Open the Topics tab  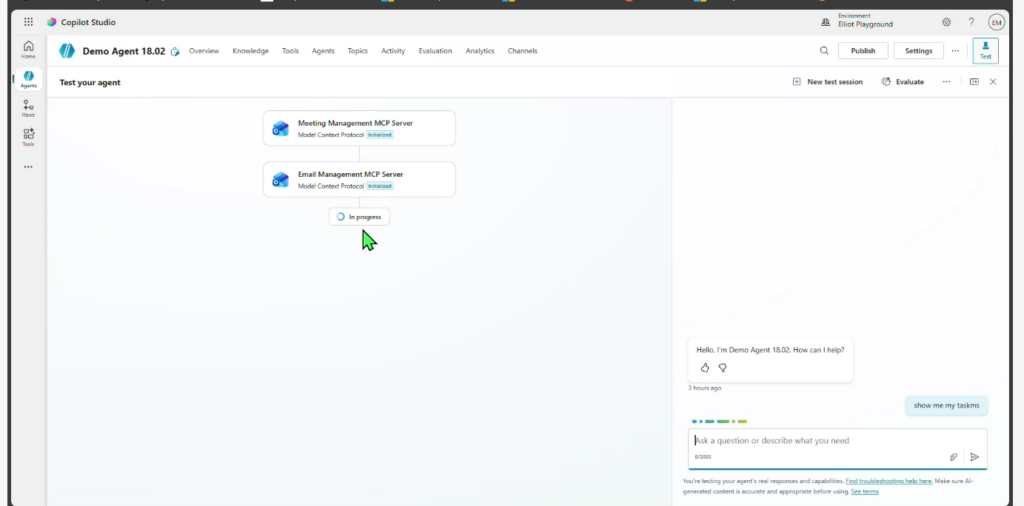click(358, 51)
